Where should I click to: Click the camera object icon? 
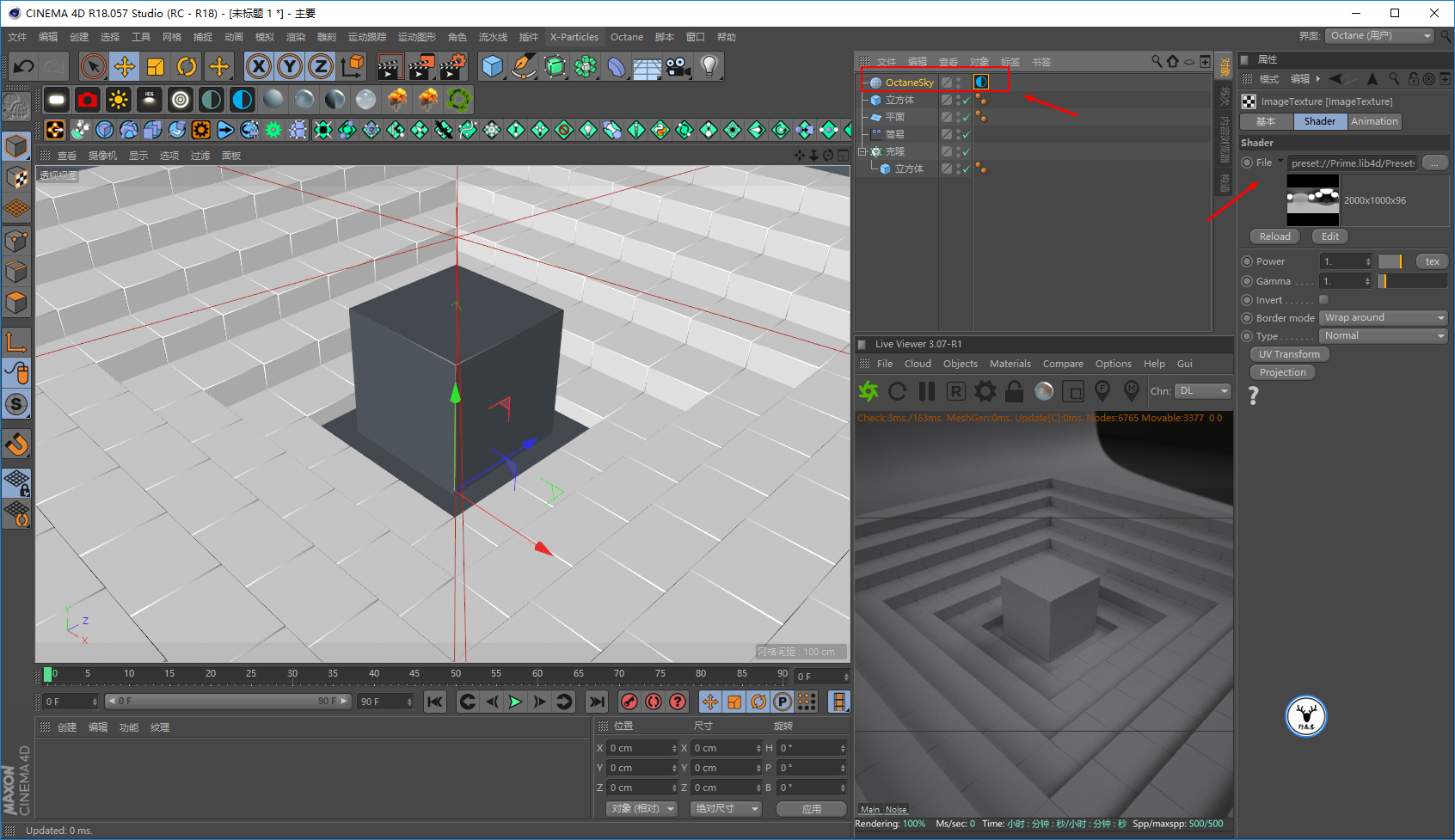pyautogui.click(x=678, y=66)
